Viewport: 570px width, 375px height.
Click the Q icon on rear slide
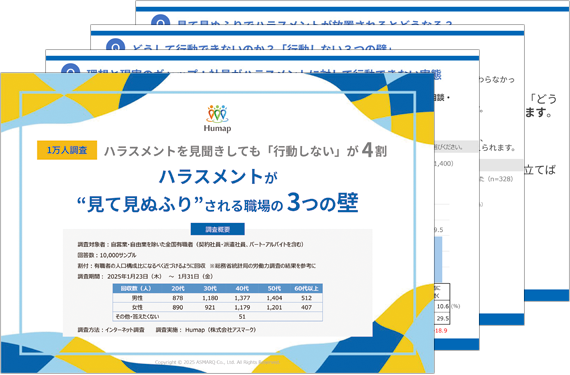[160, 20]
